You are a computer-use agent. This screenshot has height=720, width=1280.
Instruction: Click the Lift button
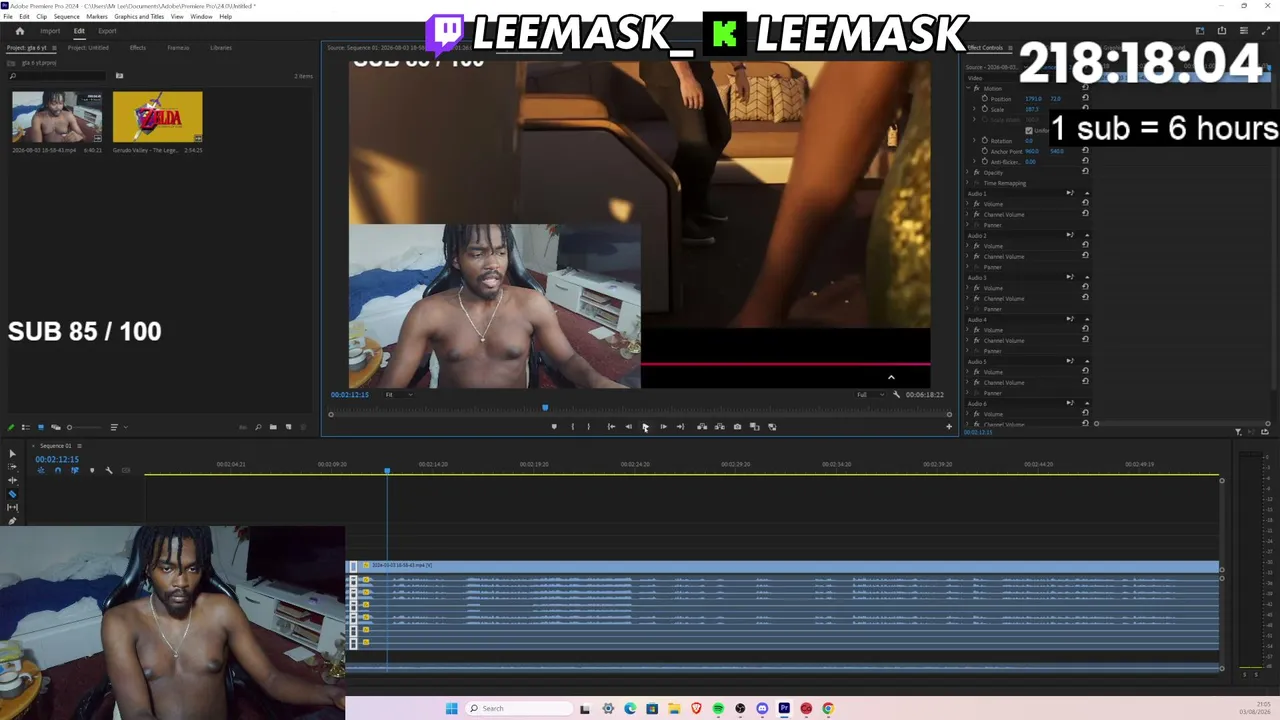pos(702,427)
